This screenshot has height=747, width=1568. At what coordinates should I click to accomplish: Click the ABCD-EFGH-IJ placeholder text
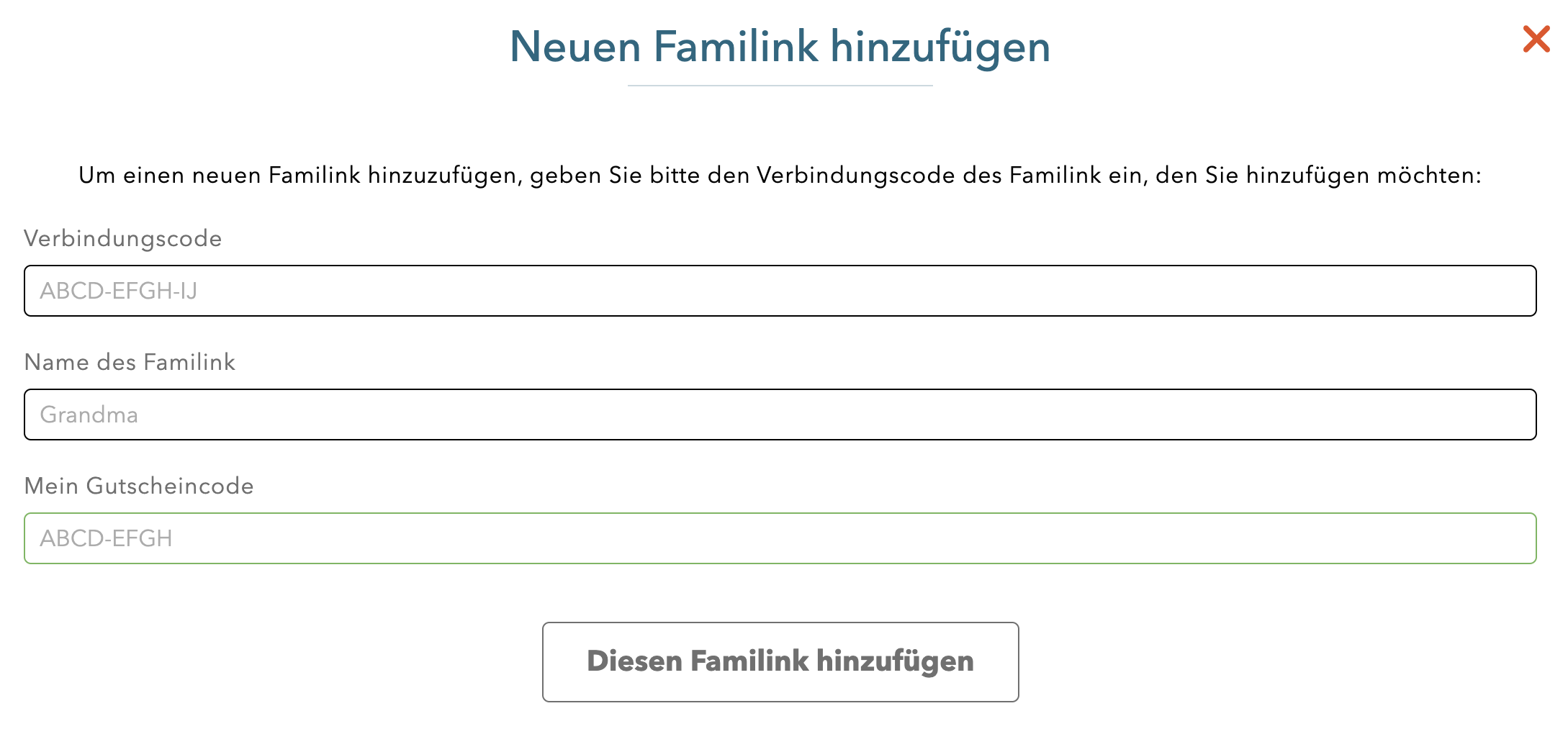pyautogui.click(x=119, y=291)
